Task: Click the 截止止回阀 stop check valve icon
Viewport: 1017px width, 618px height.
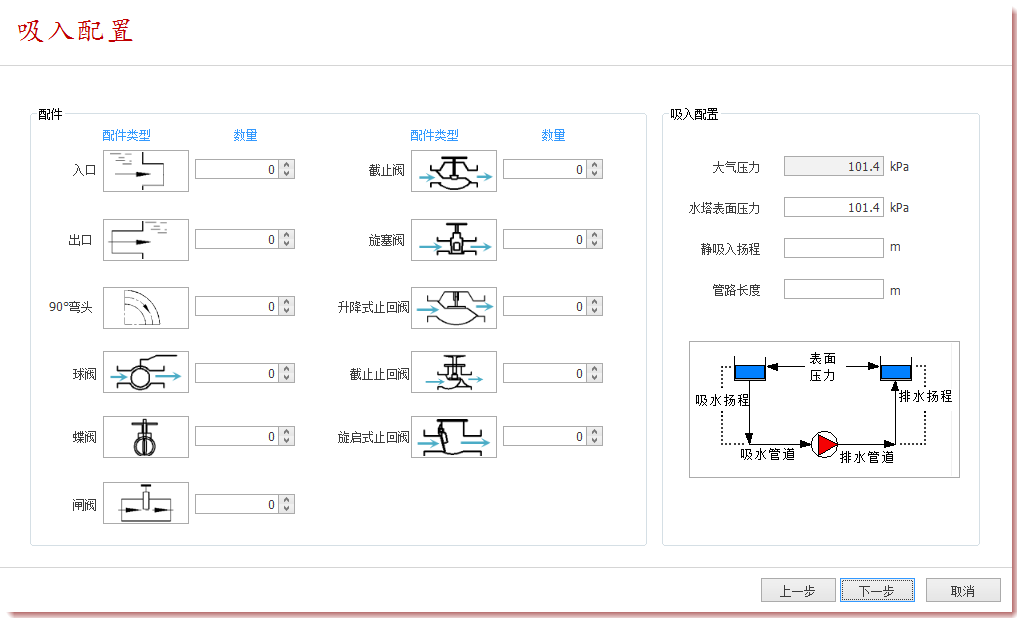Action: [x=454, y=372]
